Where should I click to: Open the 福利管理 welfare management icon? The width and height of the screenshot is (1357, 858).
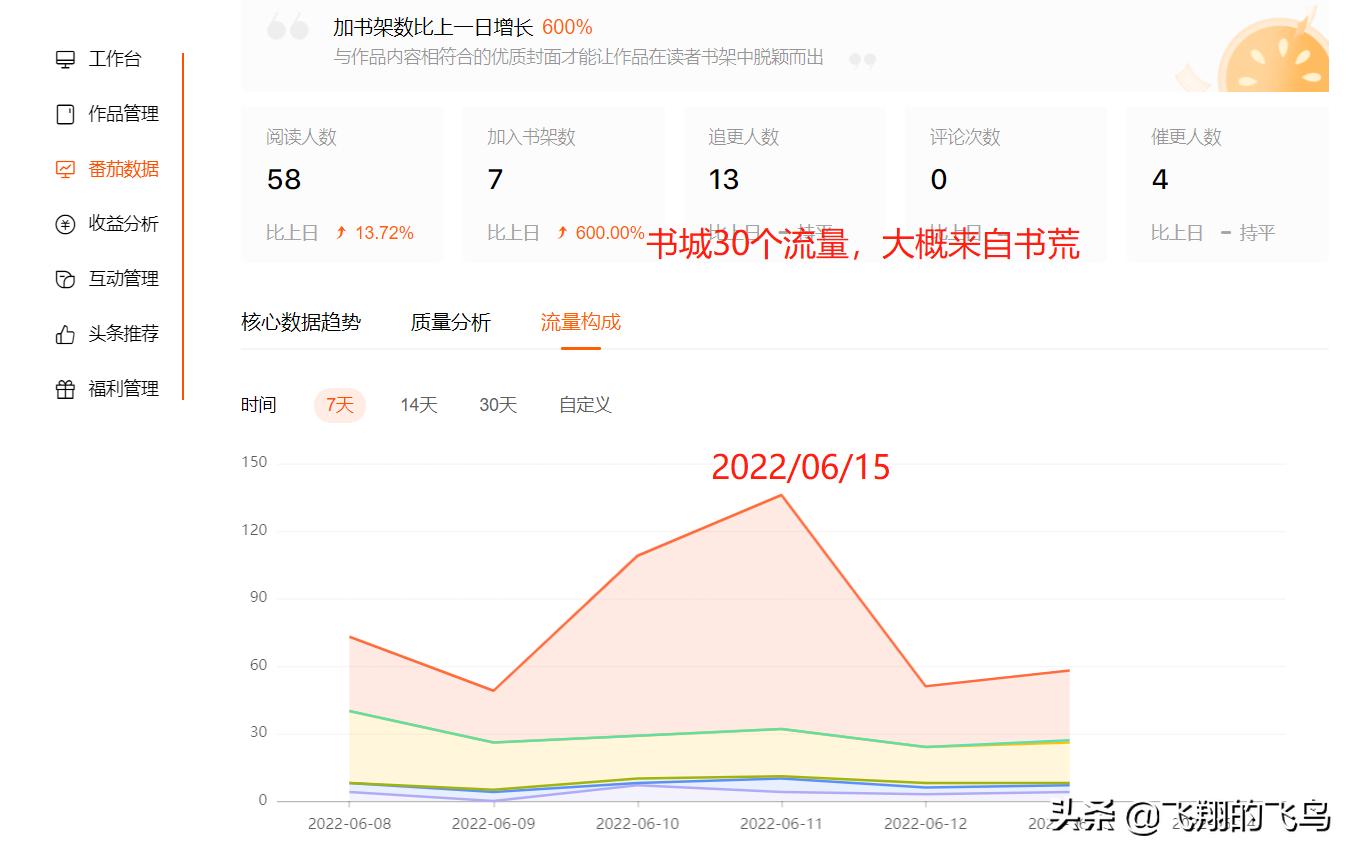pos(64,388)
